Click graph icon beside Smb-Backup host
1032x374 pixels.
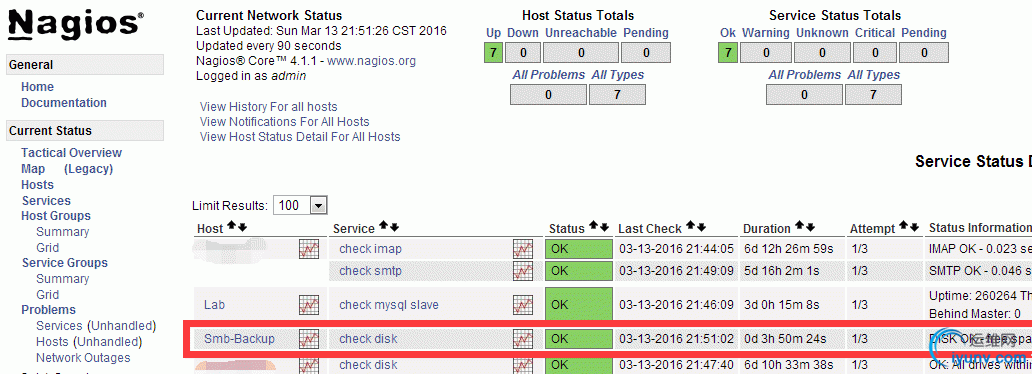pyautogui.click(x=309, y=338)
